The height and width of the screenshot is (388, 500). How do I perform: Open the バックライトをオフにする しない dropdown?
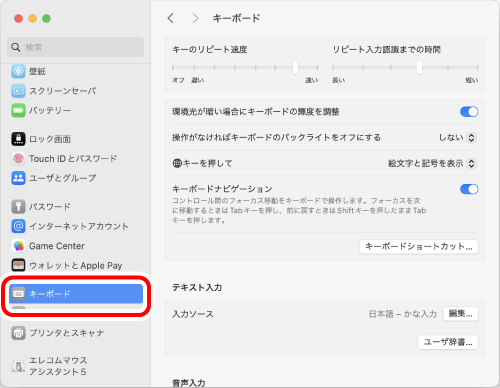coord(457,137)
